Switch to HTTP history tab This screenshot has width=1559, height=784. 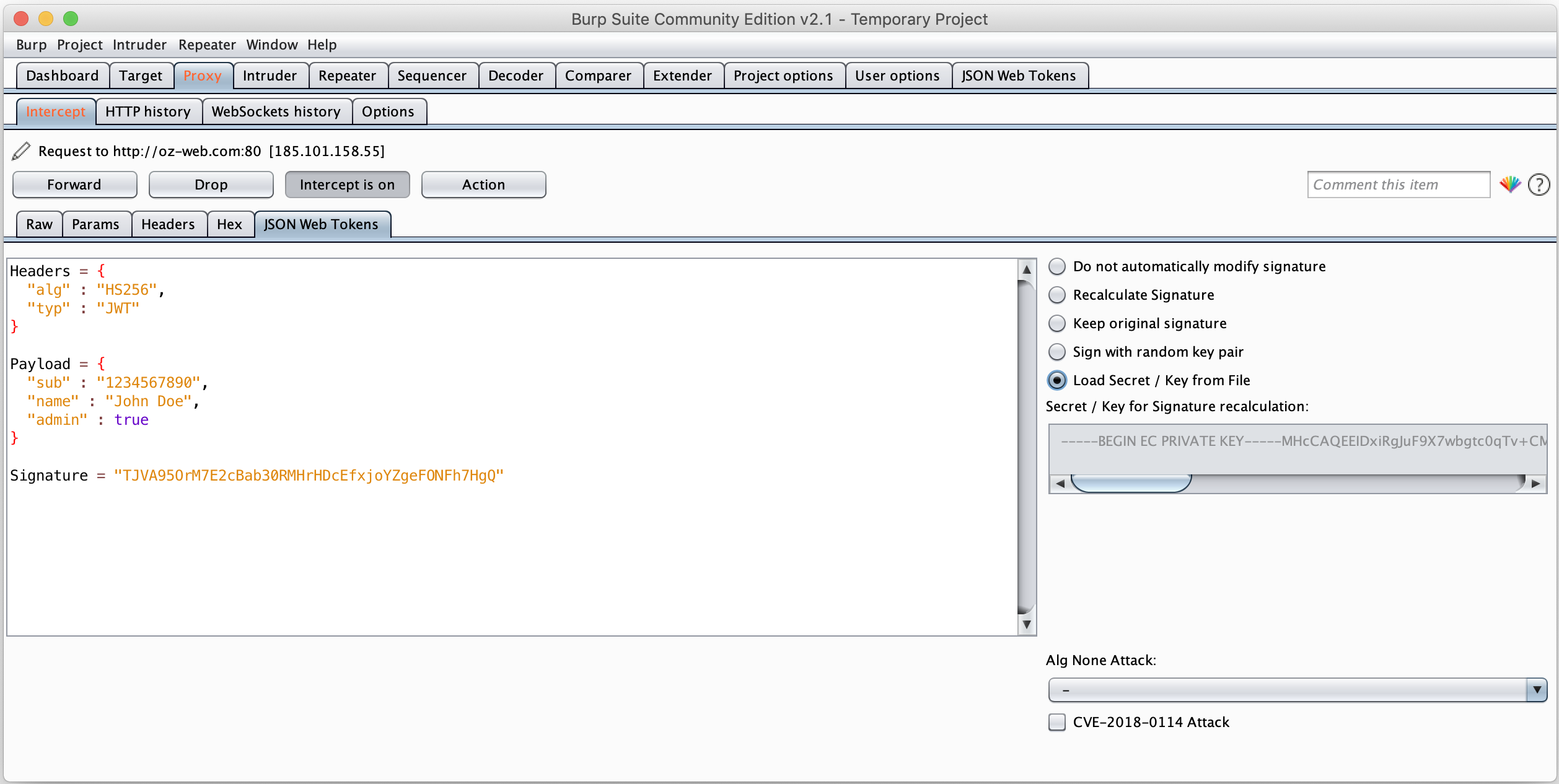click(148, 111)
